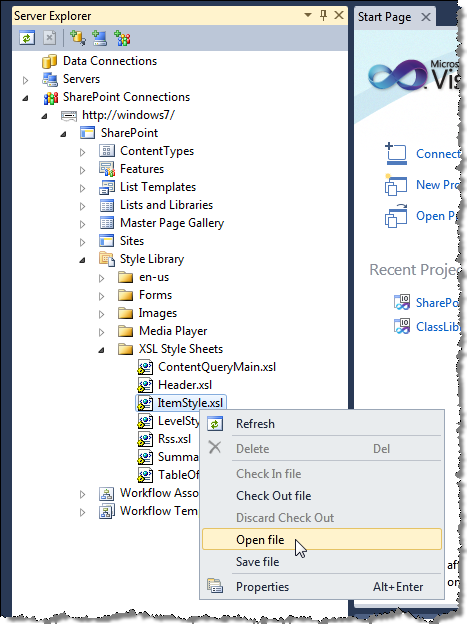
Task: Open the Server Explorer window position dropdown
Action: (308, 15)
